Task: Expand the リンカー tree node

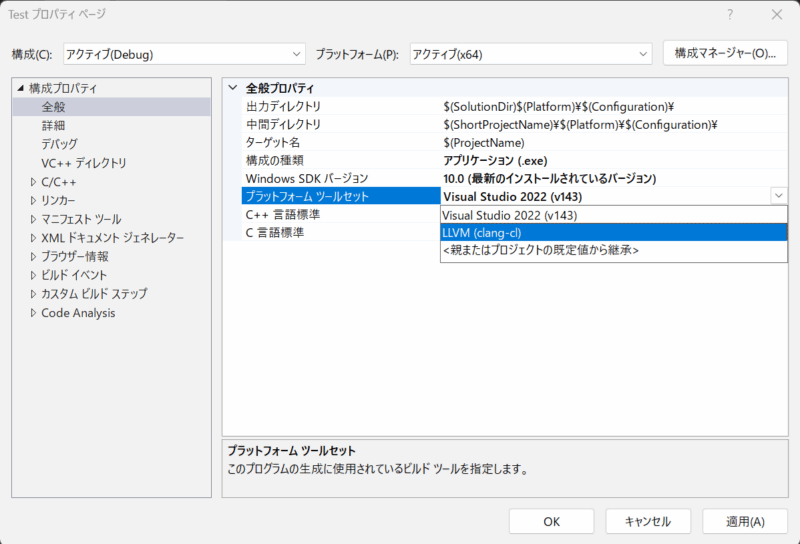Action: click(x=33, y=200)
